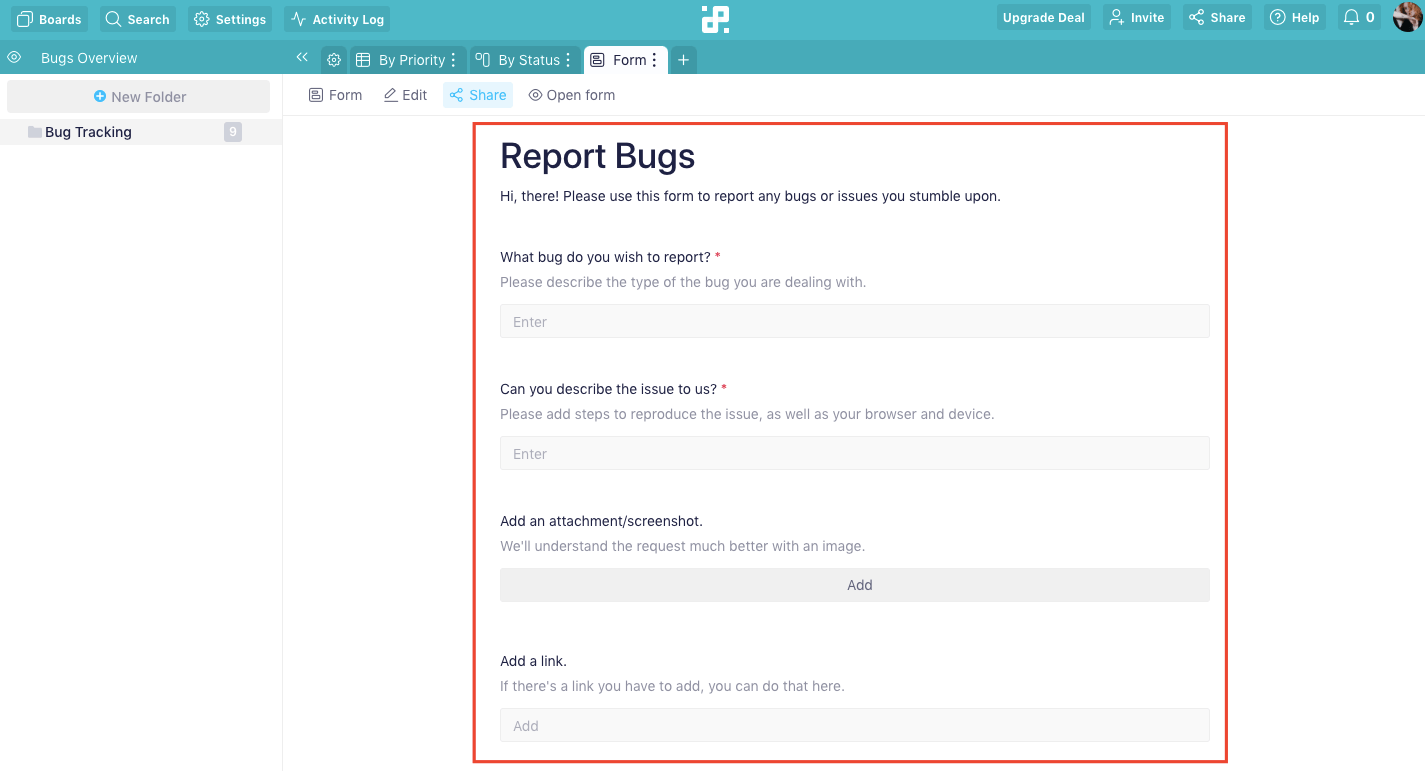
Task: Click the bug report name input field
Action: [x=854, y=322]
